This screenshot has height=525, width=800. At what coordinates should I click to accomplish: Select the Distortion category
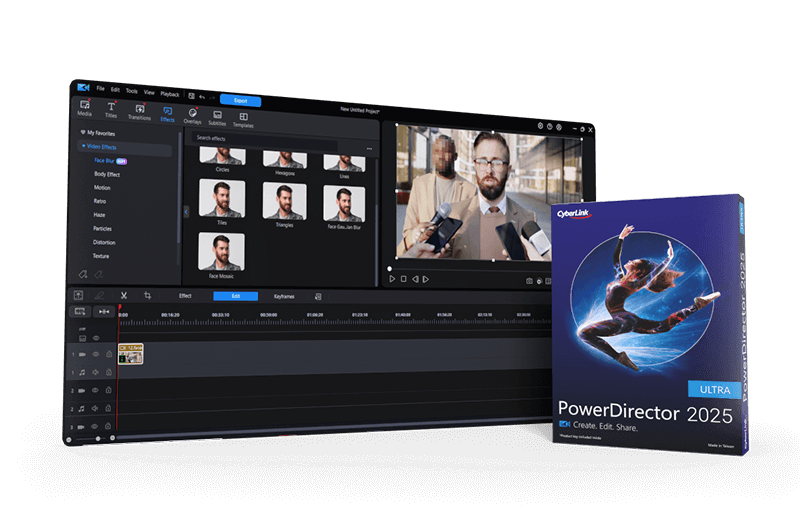pyautogui.click(x=104, y=242)
